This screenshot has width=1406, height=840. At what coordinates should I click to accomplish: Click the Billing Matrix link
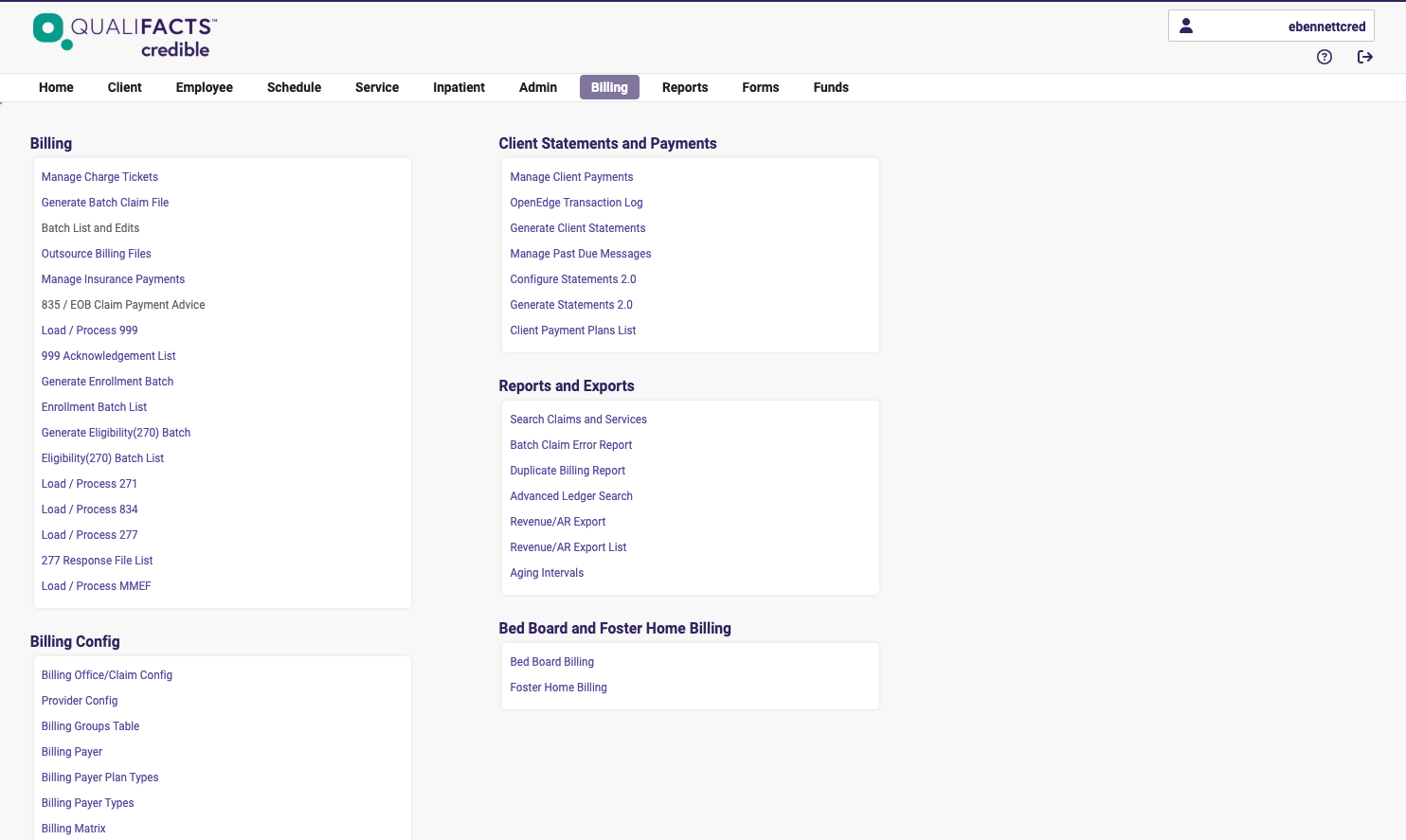(x=73, y=828)
